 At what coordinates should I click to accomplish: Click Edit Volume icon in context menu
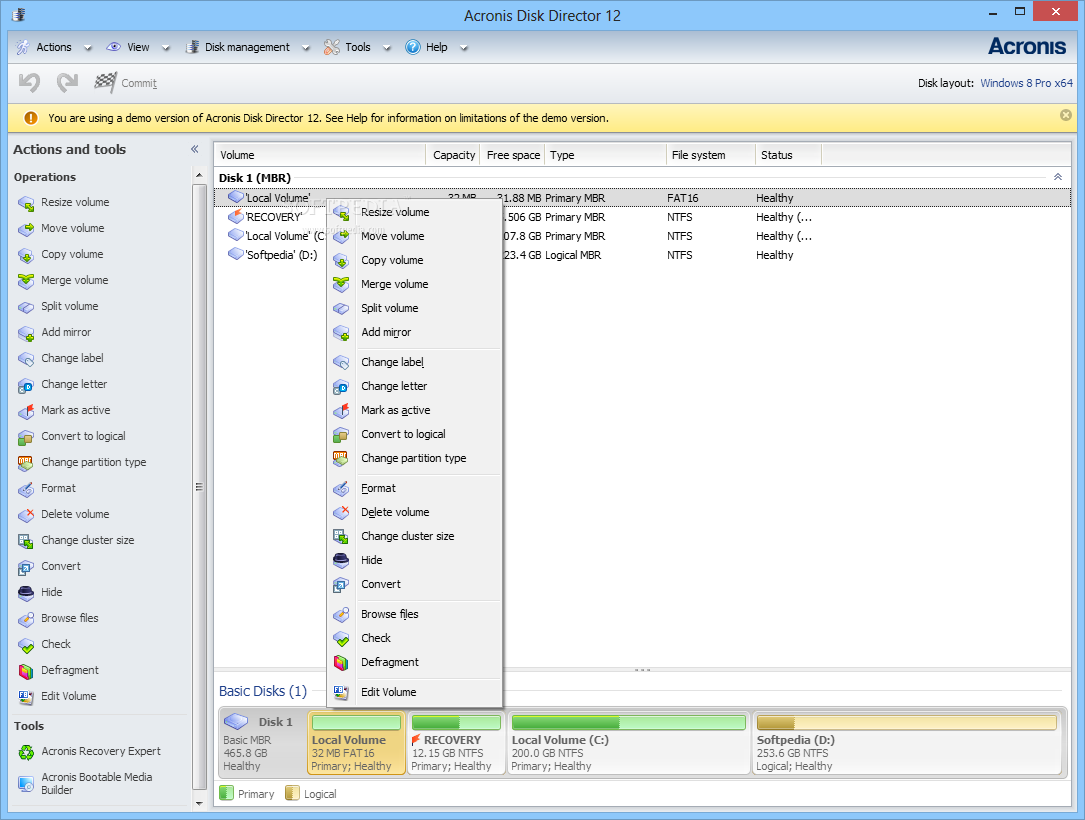click(341, 693)
